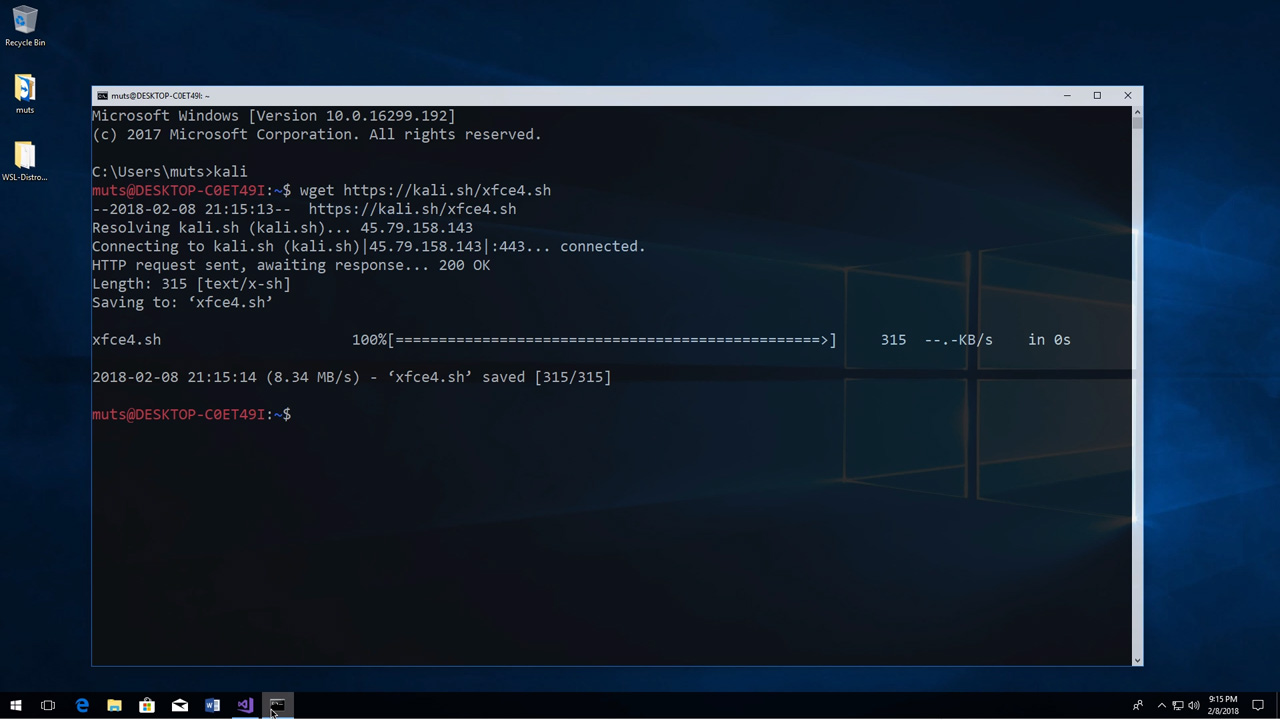This screenshot has height=720, width=1280.
Task: Open the Mail app from the taskbar
Action: click(x=180, y=706)
